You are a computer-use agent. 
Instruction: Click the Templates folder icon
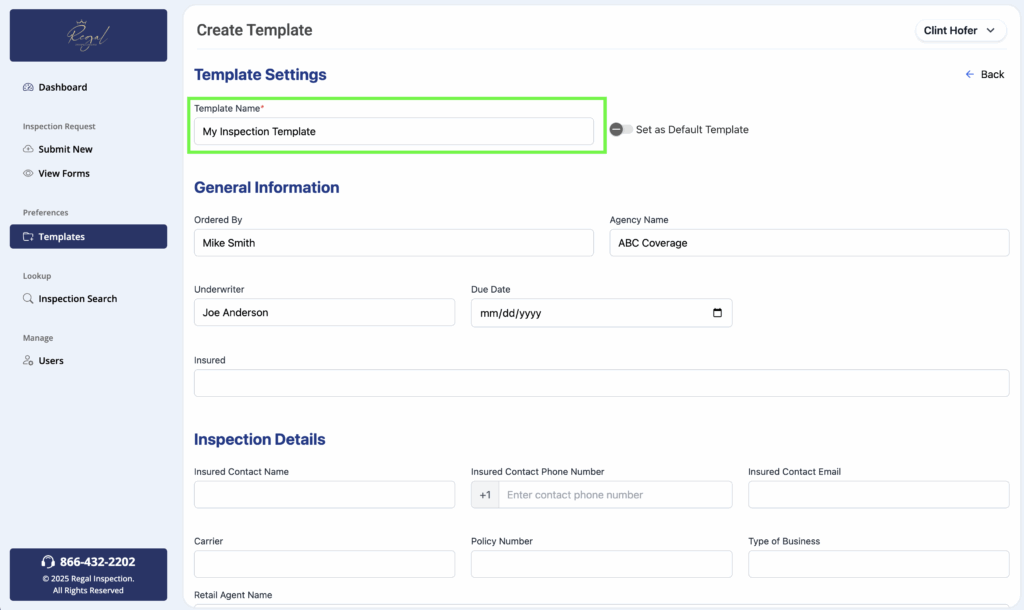[28, 237]
